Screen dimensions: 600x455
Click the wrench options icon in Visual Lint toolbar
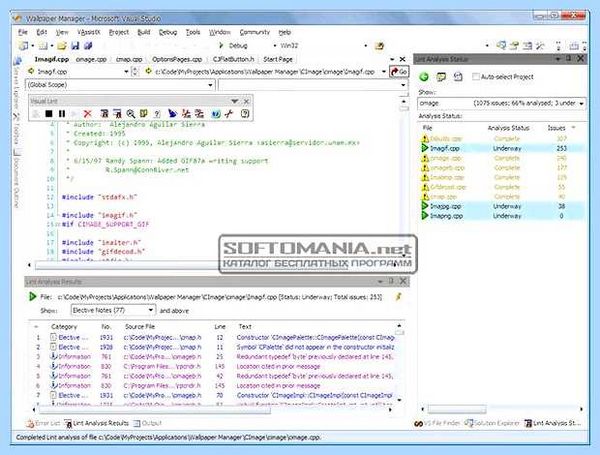pyautogui.click(x=229, y=114)
